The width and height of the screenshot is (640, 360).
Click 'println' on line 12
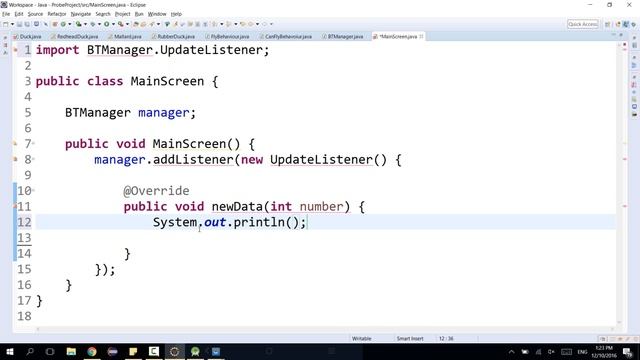[x=259, y=222]
